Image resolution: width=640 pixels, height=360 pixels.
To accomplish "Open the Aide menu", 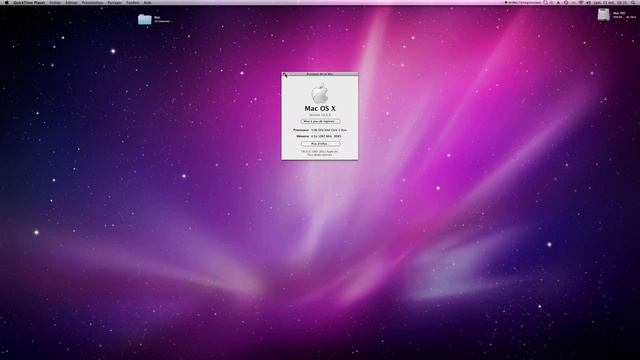I will click(148, 2).
